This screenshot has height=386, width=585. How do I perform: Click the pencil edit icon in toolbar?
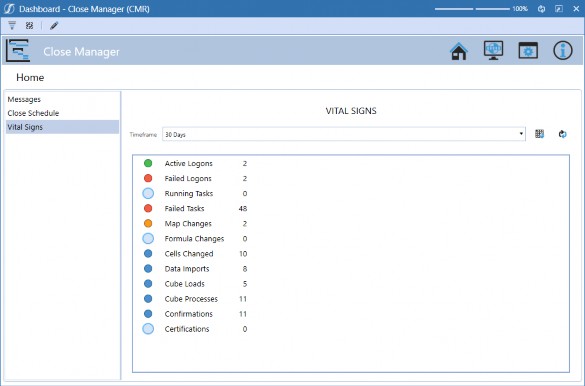click(x=54, y=25)
